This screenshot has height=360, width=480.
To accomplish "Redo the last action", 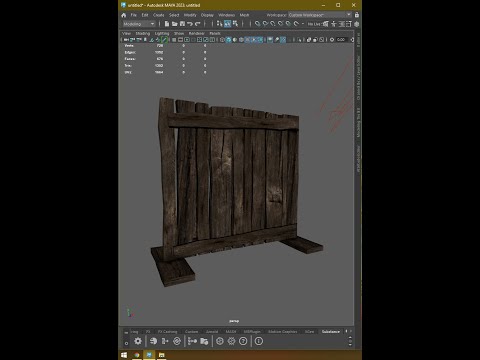I will coord(198,24).
